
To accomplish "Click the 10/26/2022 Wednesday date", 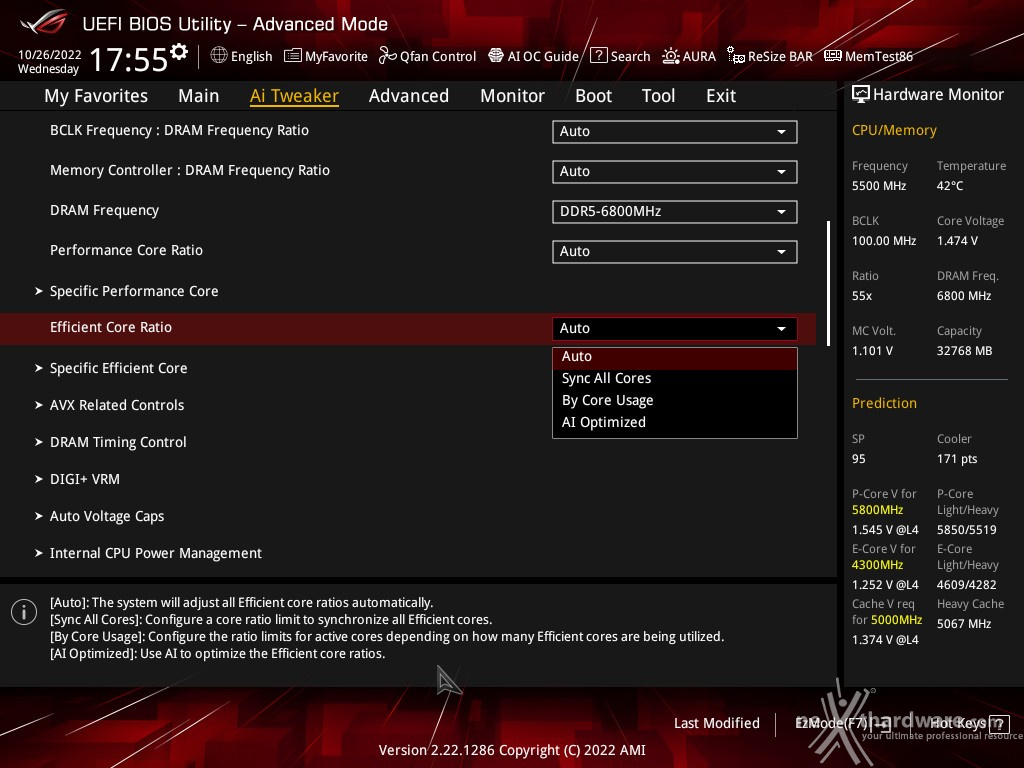I will (x=50, y=61).
